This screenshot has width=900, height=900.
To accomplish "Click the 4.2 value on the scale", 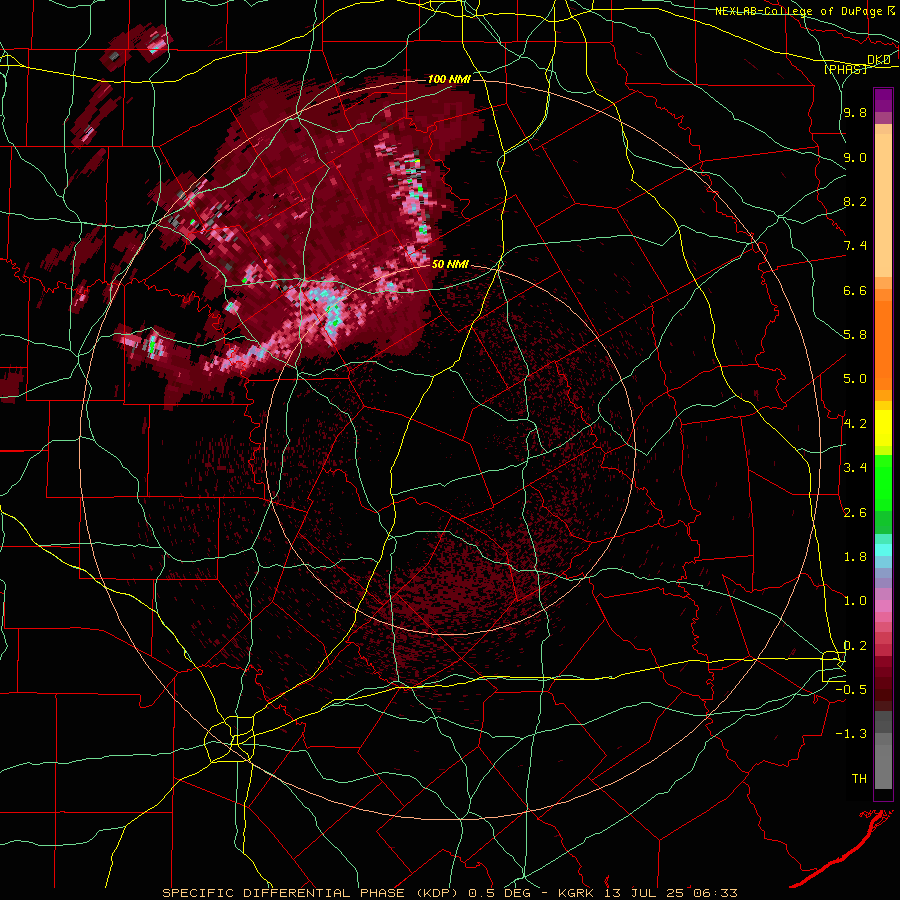I will pyautogui.click(x=855, y=424).
